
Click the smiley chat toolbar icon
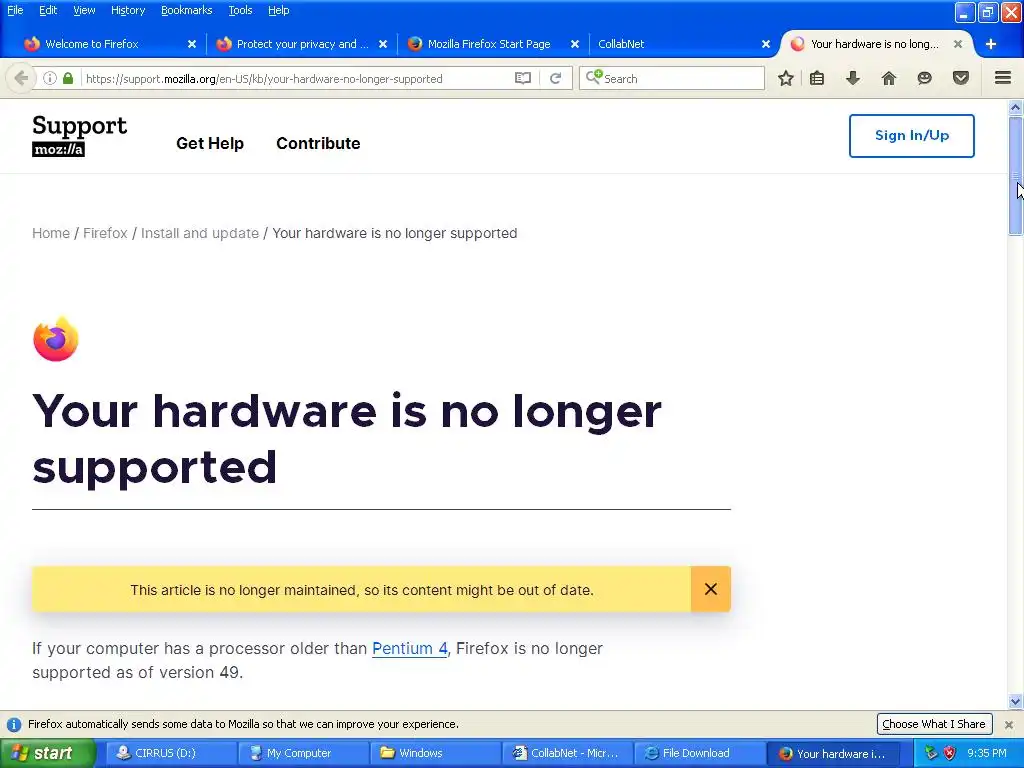click(x=924, y=78)
